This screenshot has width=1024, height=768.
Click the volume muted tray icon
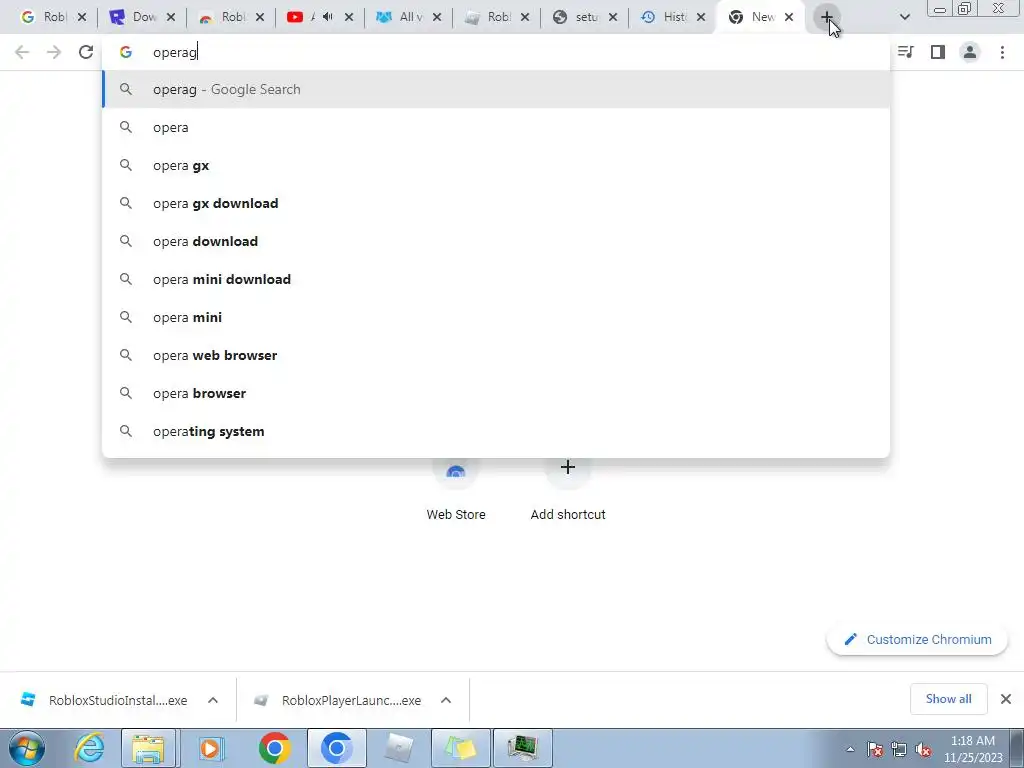pos(923,749)
